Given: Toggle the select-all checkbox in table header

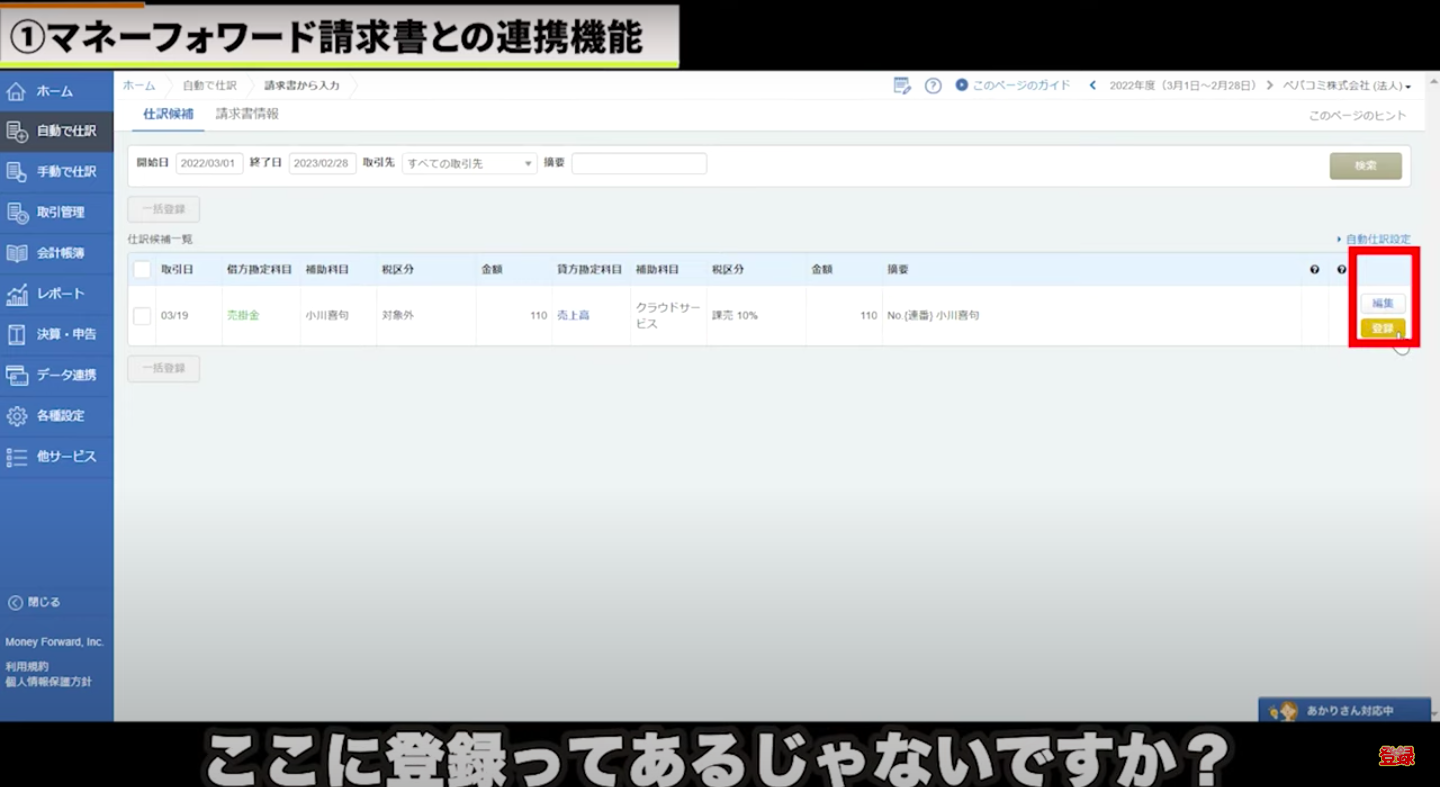Looking at the screenshot, I should 142,270.
